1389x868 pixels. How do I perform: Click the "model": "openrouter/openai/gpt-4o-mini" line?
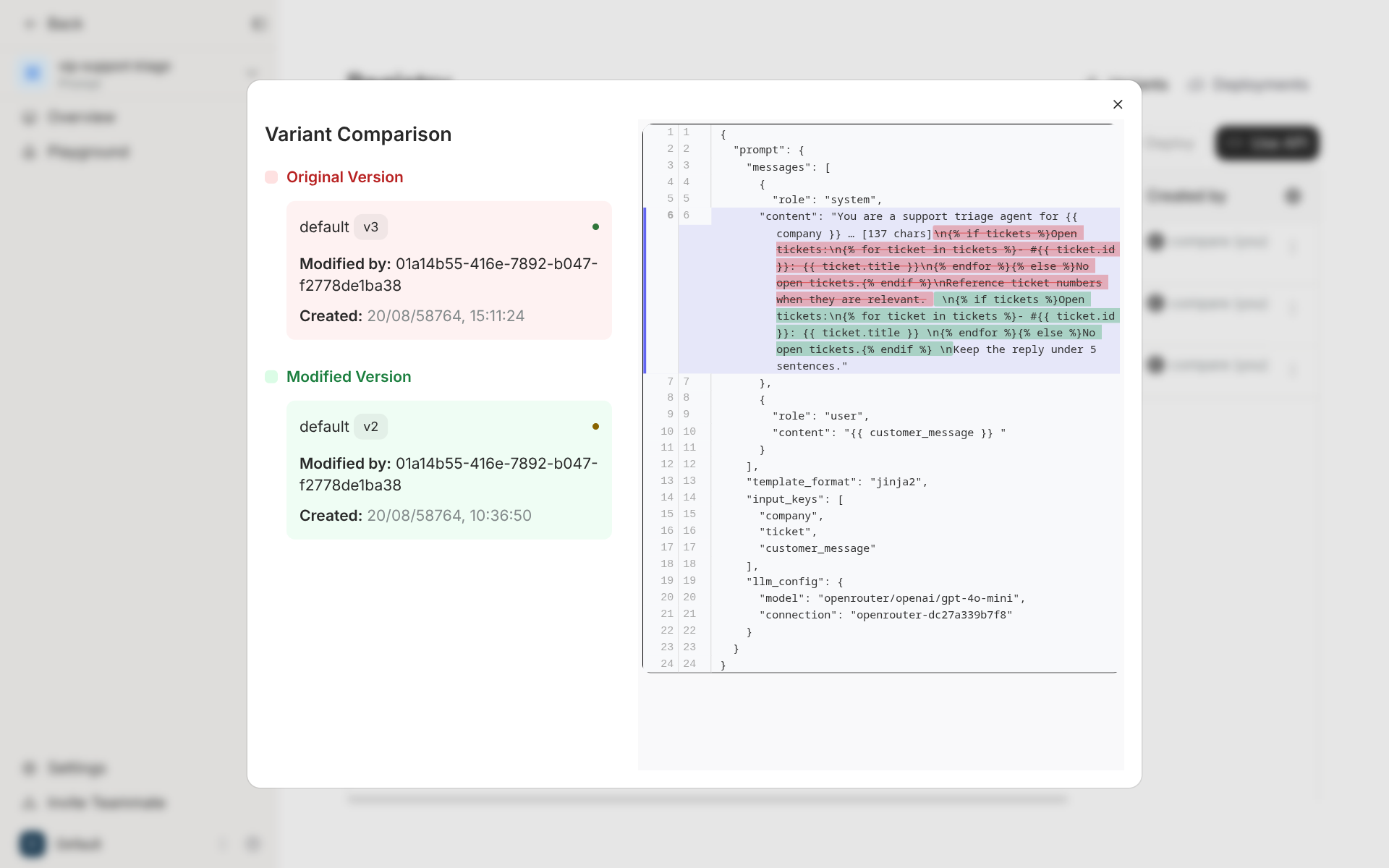[x=892, y=598]
